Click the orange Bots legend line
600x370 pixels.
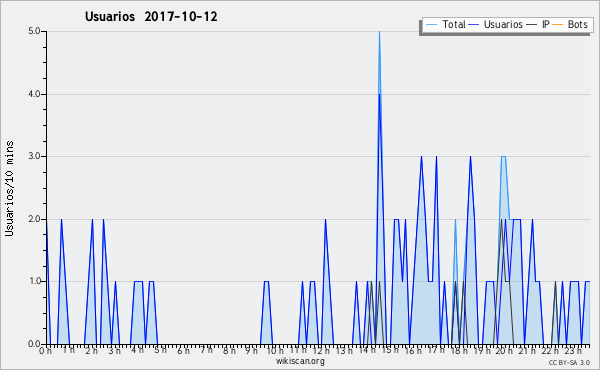pyautogui.click(x=558, y=25)
